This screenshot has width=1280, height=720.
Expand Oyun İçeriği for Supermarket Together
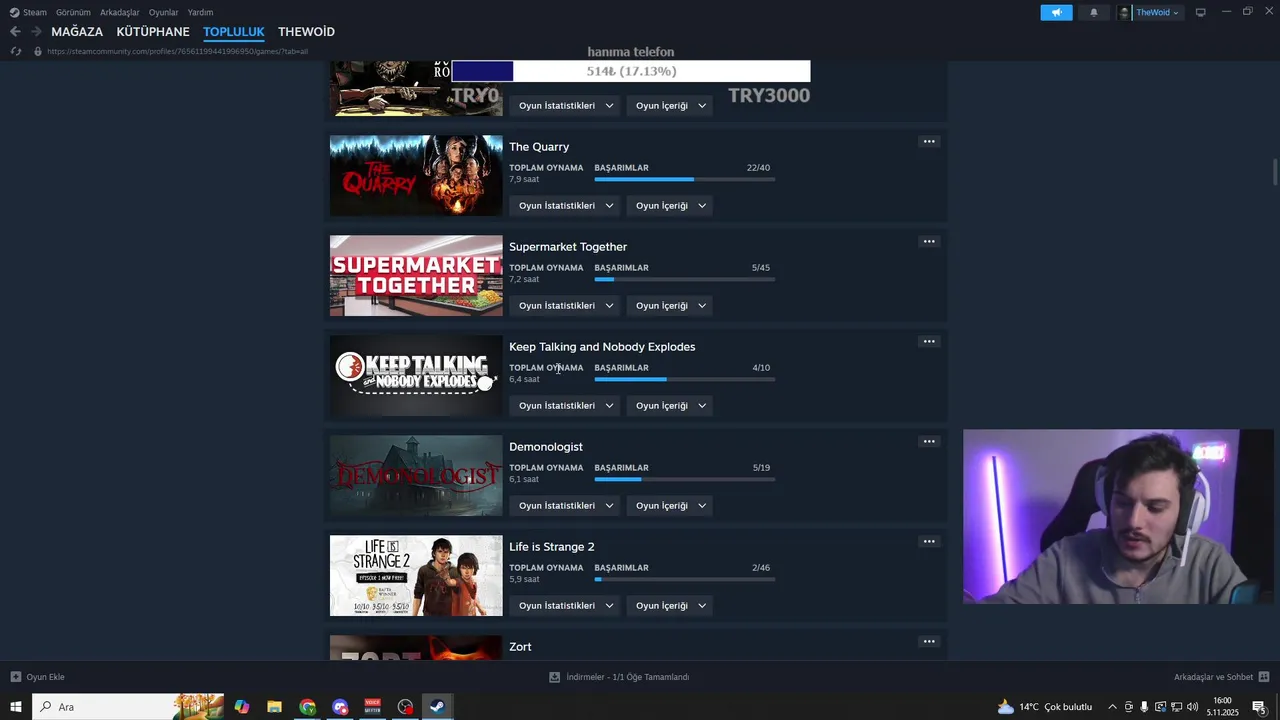(x=670, y=305)
